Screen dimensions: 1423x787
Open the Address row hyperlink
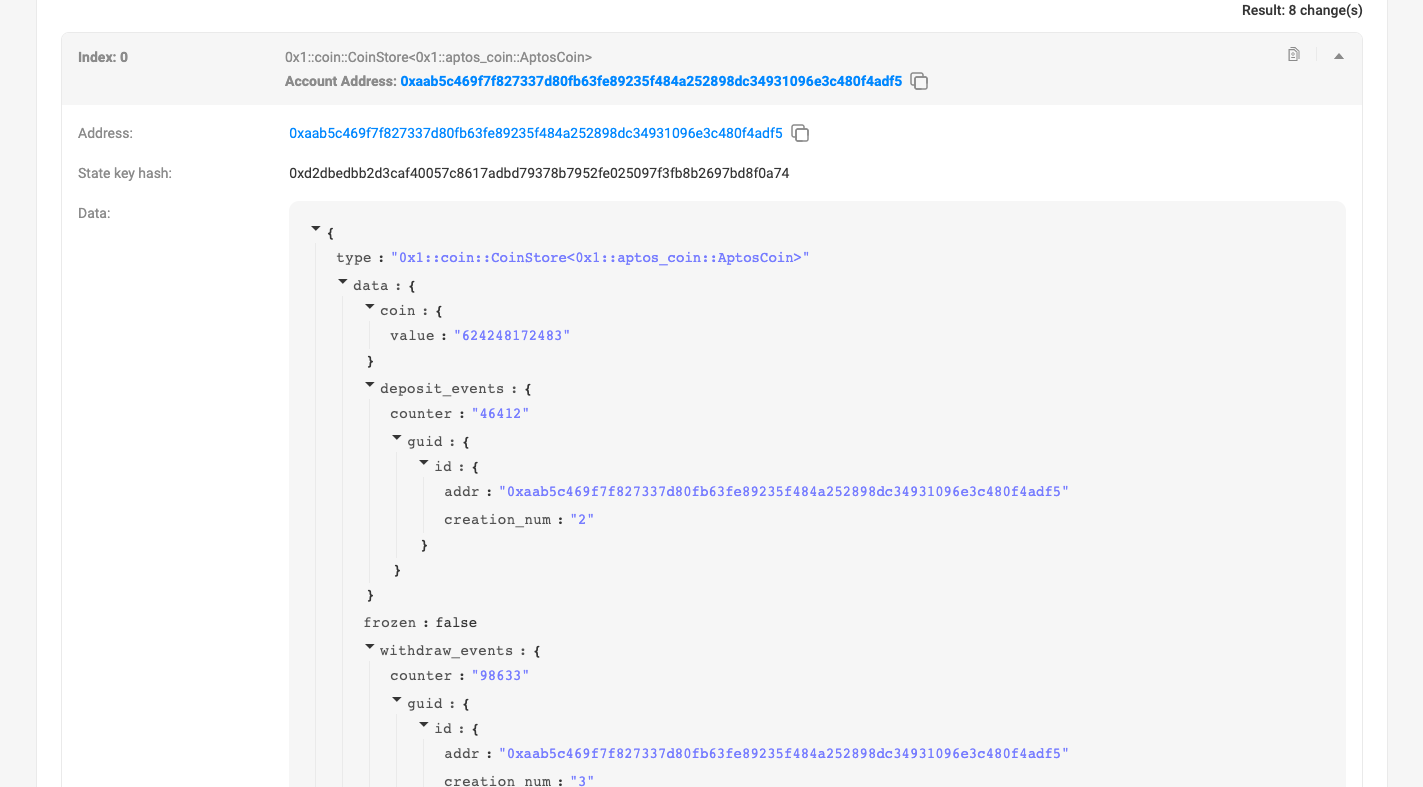click(x=536, y=133)
